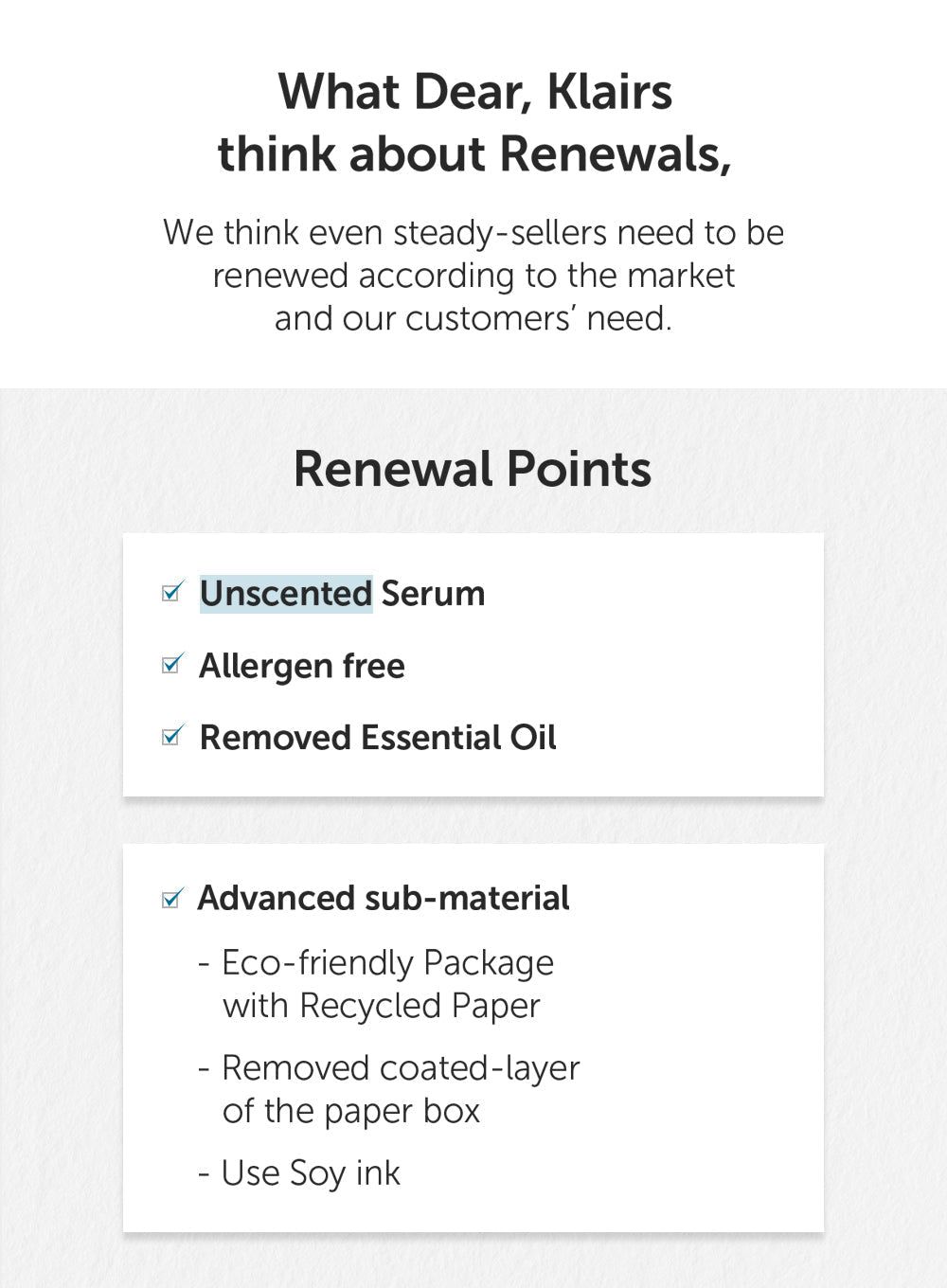Viewport: 947px width, 1288px height.
Task: Toggle the Advanced sub-material checkbox
Action: 171,899
